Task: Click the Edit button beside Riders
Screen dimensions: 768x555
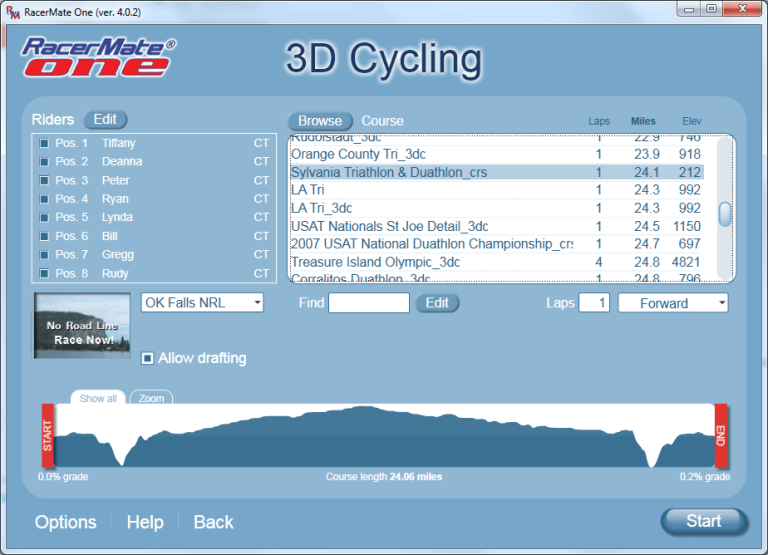Action: [x=105, y=119]
